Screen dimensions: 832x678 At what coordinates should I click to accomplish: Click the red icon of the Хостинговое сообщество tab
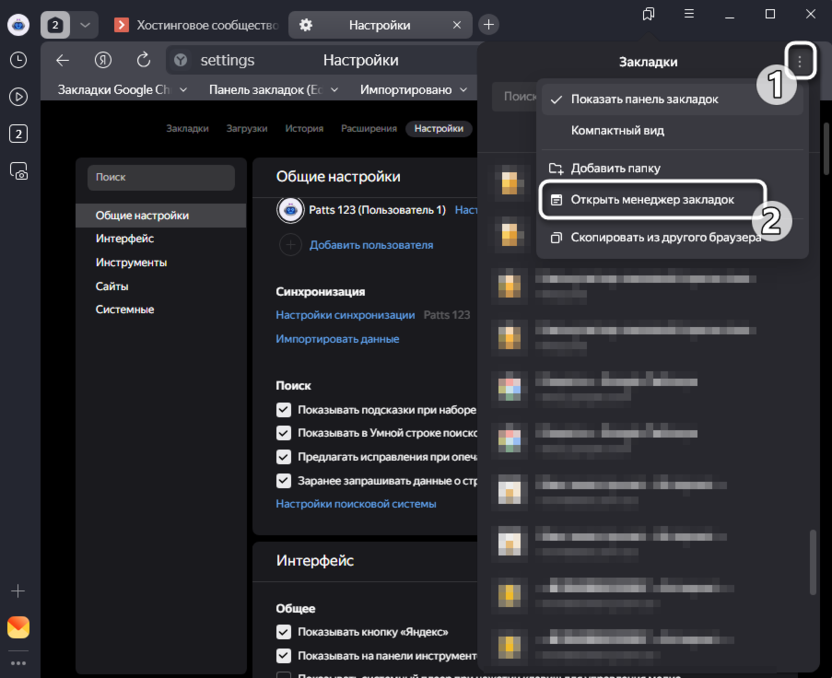(x=122, y=25)
